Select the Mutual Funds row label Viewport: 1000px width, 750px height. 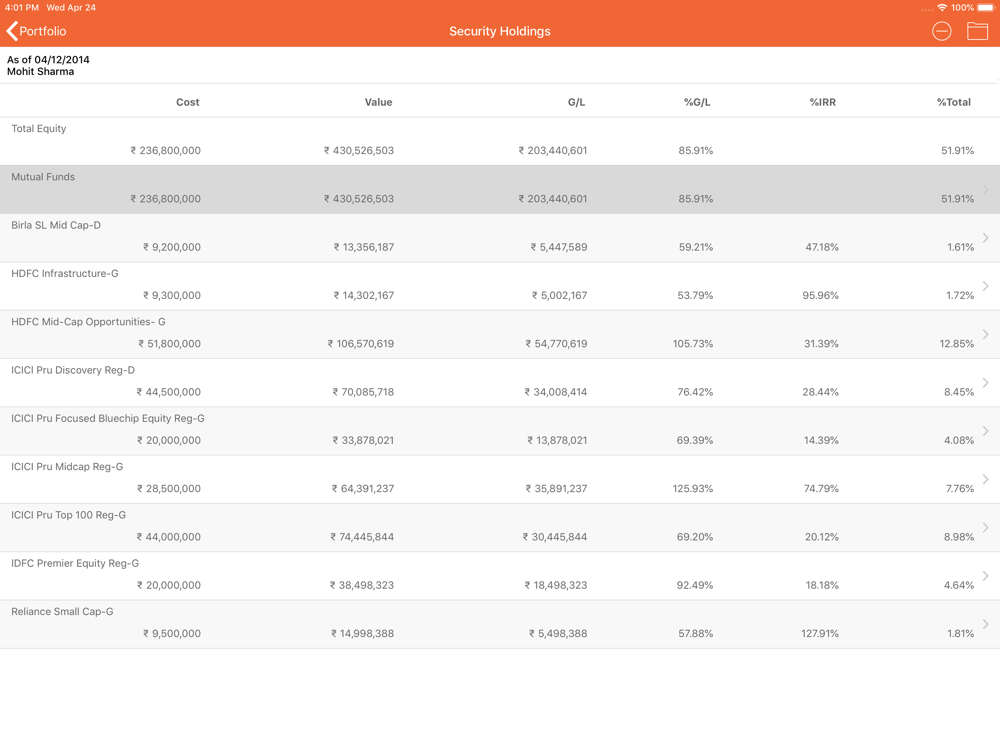[43, 177]
